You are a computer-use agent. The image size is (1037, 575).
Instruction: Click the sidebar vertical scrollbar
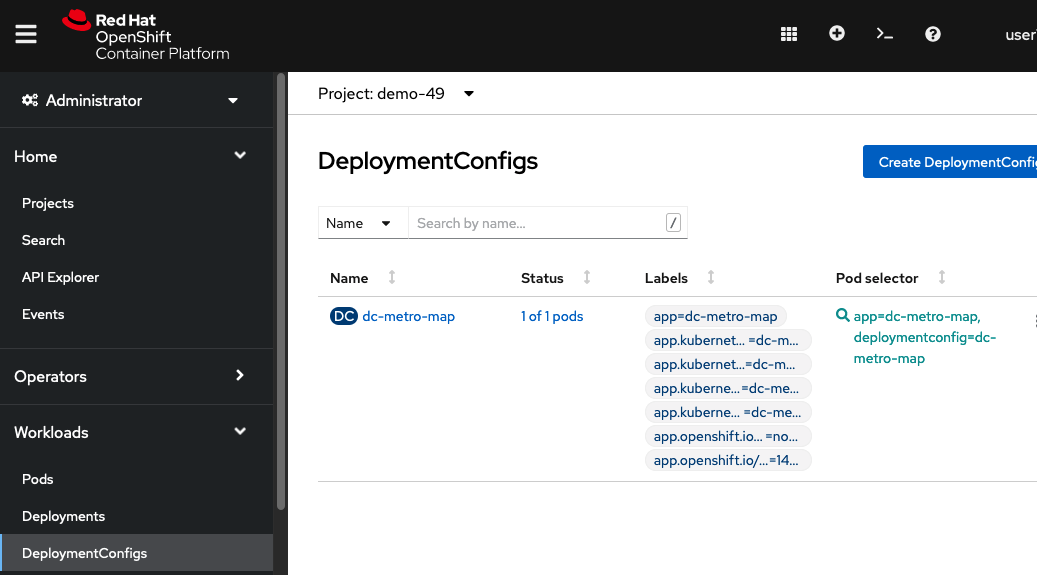pyautogui.click(x=280, y=291)
